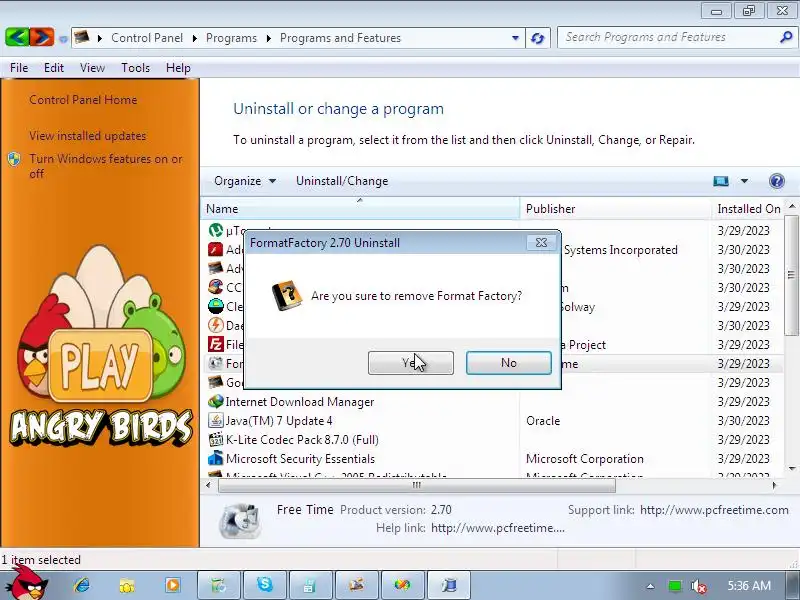Show hidden tray icons arrow
This screenshot has height=600, width=800.
[x=651, y=586]
